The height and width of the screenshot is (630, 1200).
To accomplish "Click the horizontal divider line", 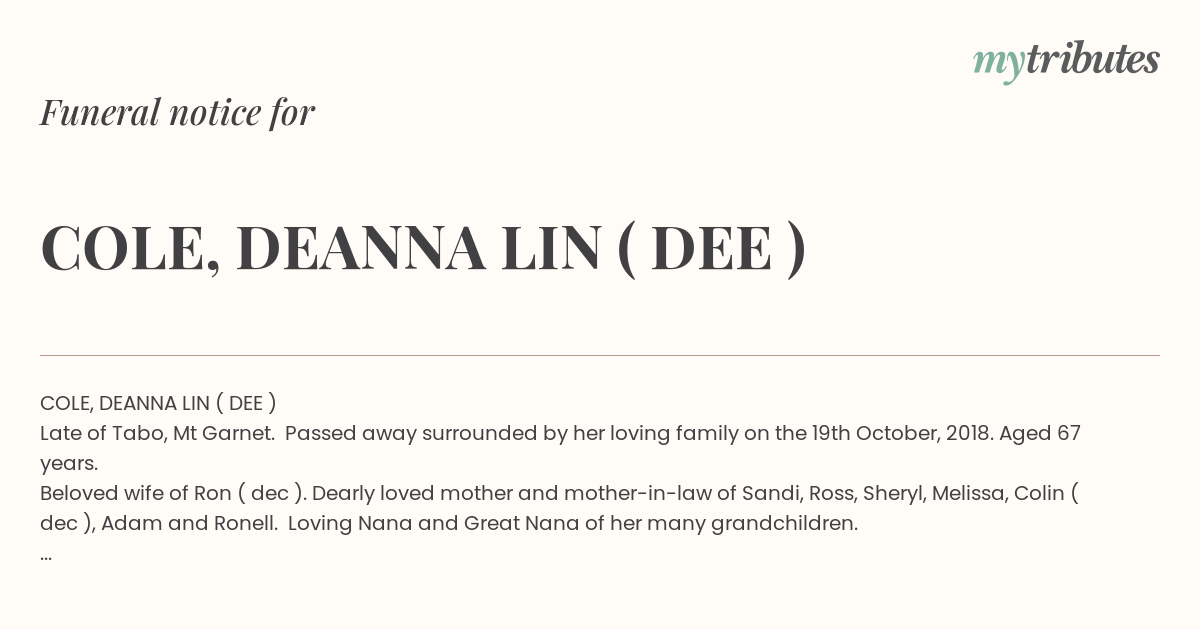I will [600, 355].
